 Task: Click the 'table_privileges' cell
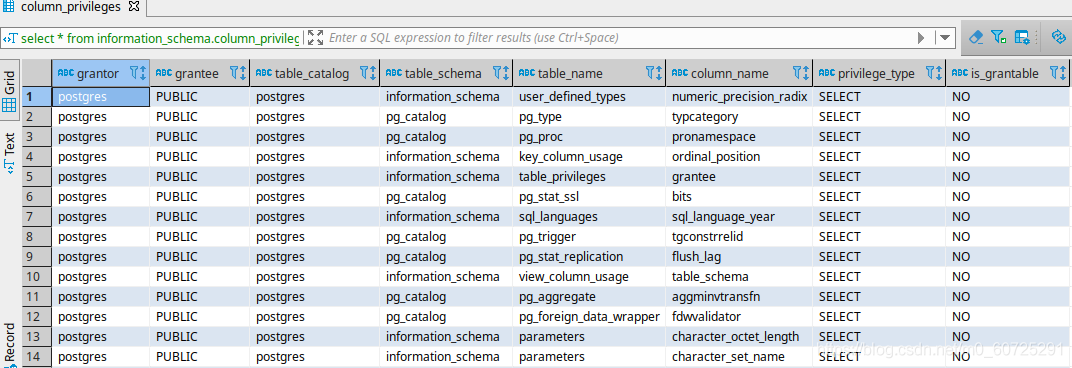click(589, 176)
